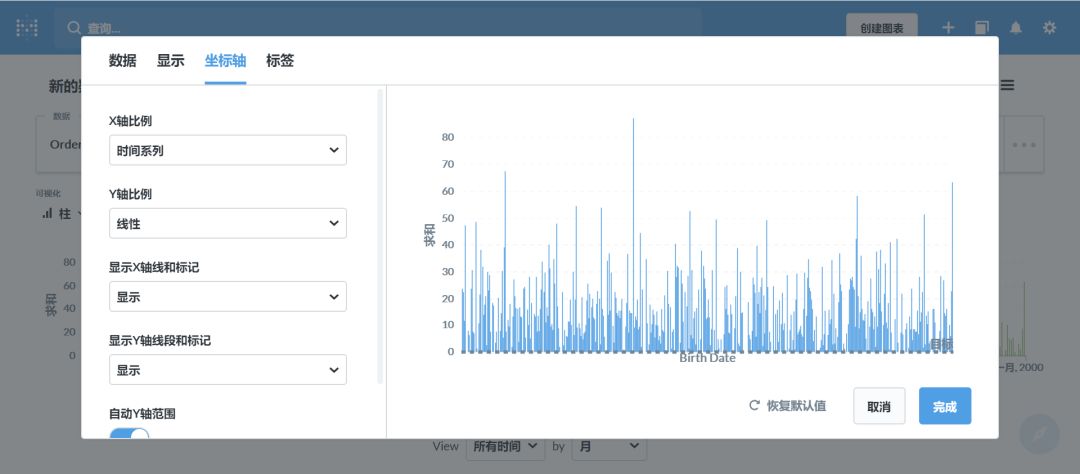
Task: Open the notifications bell icon
Action: click(x=1016, y=28)
